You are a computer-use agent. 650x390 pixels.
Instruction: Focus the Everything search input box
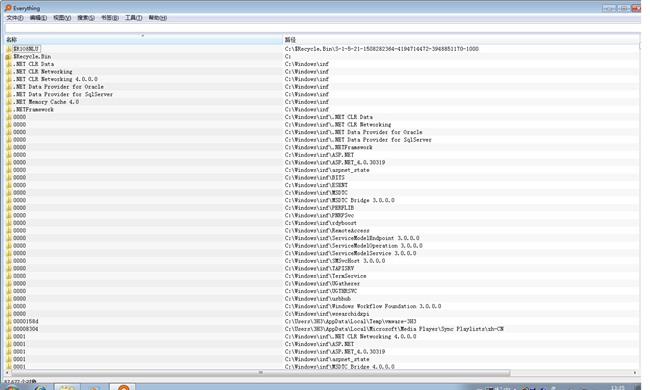[323, 28]
